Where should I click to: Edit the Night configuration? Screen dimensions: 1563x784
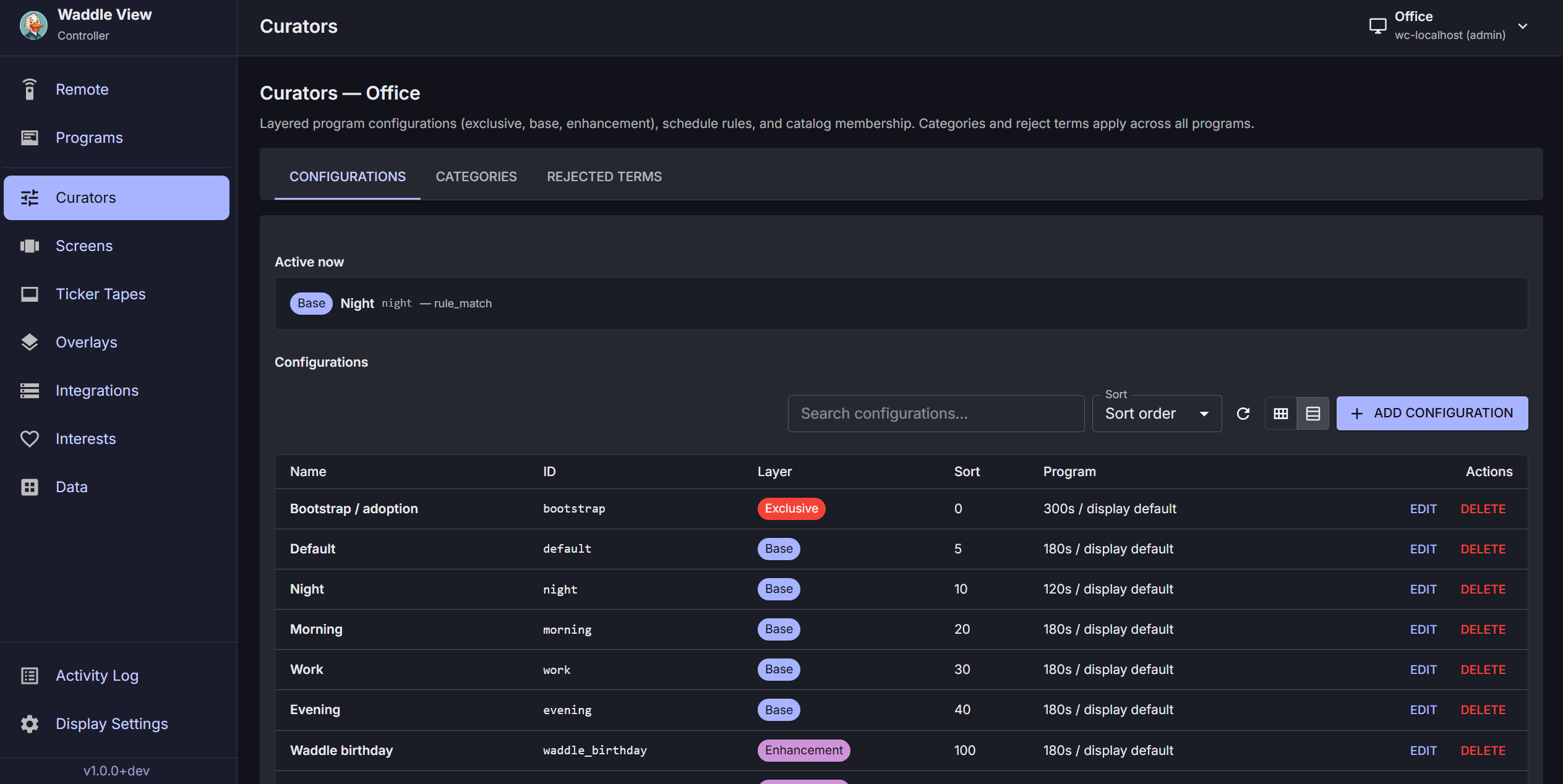1423,589
